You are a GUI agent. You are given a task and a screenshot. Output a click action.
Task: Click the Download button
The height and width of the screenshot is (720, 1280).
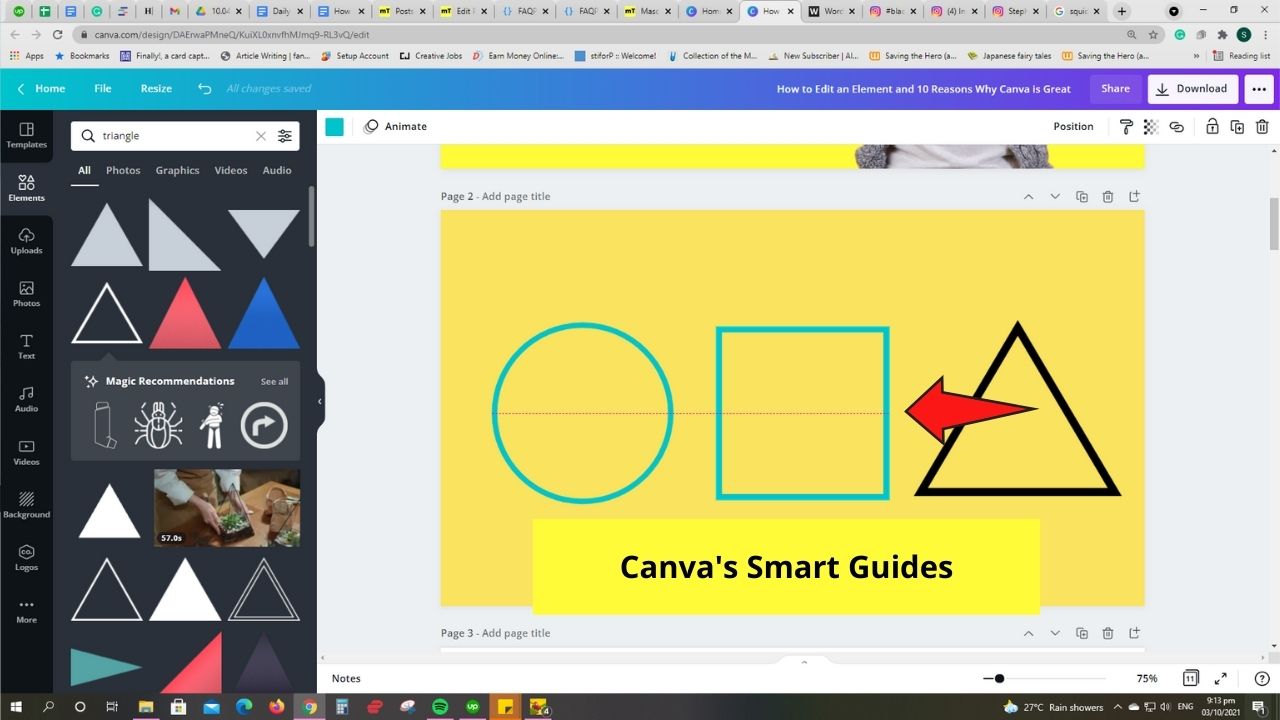[1192, 88]
